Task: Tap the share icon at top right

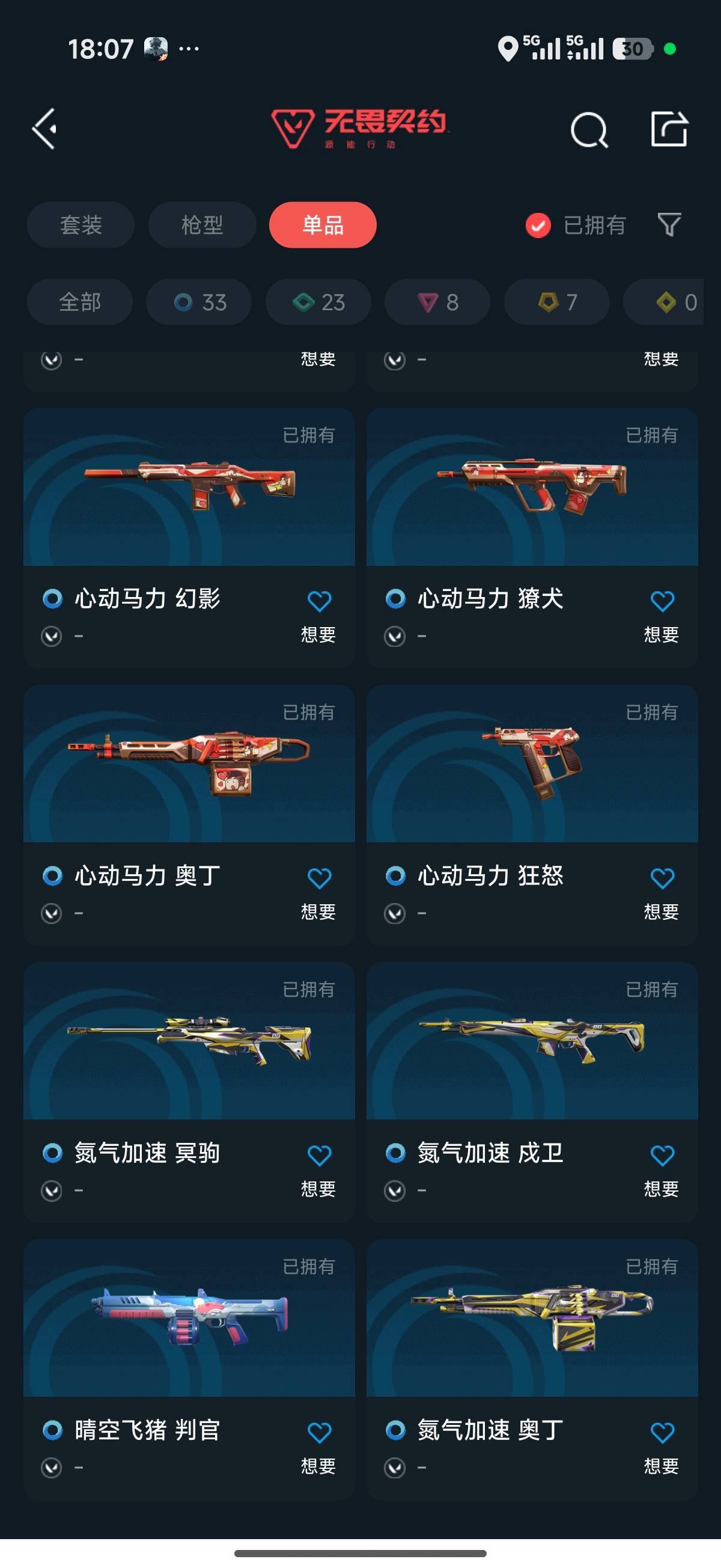Action: (669, 129)
